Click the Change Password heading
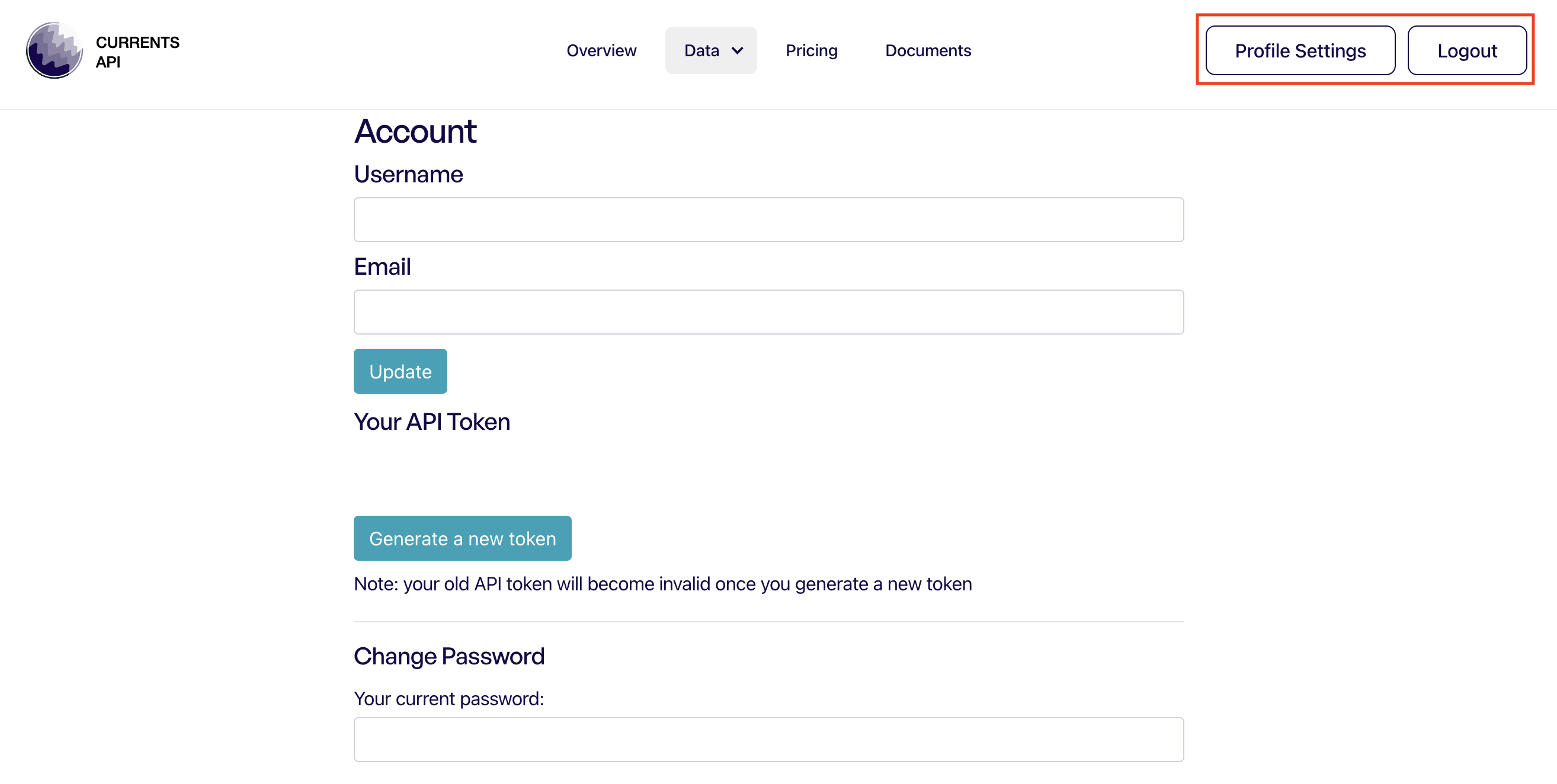 click(x=449, y=656)
